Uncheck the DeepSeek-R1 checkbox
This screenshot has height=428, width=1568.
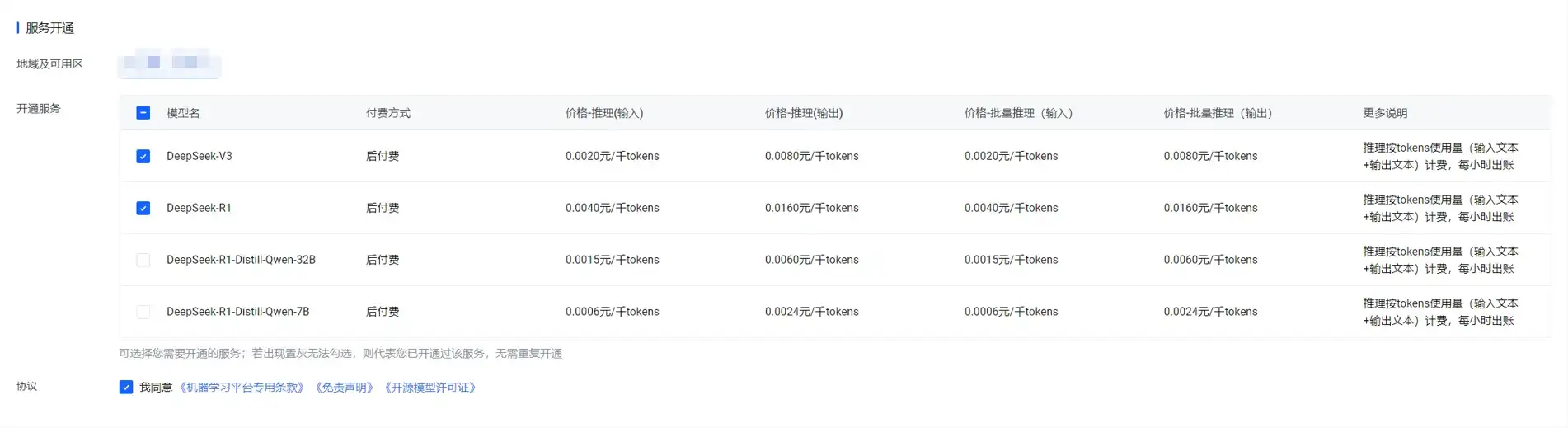coord(143,209)
